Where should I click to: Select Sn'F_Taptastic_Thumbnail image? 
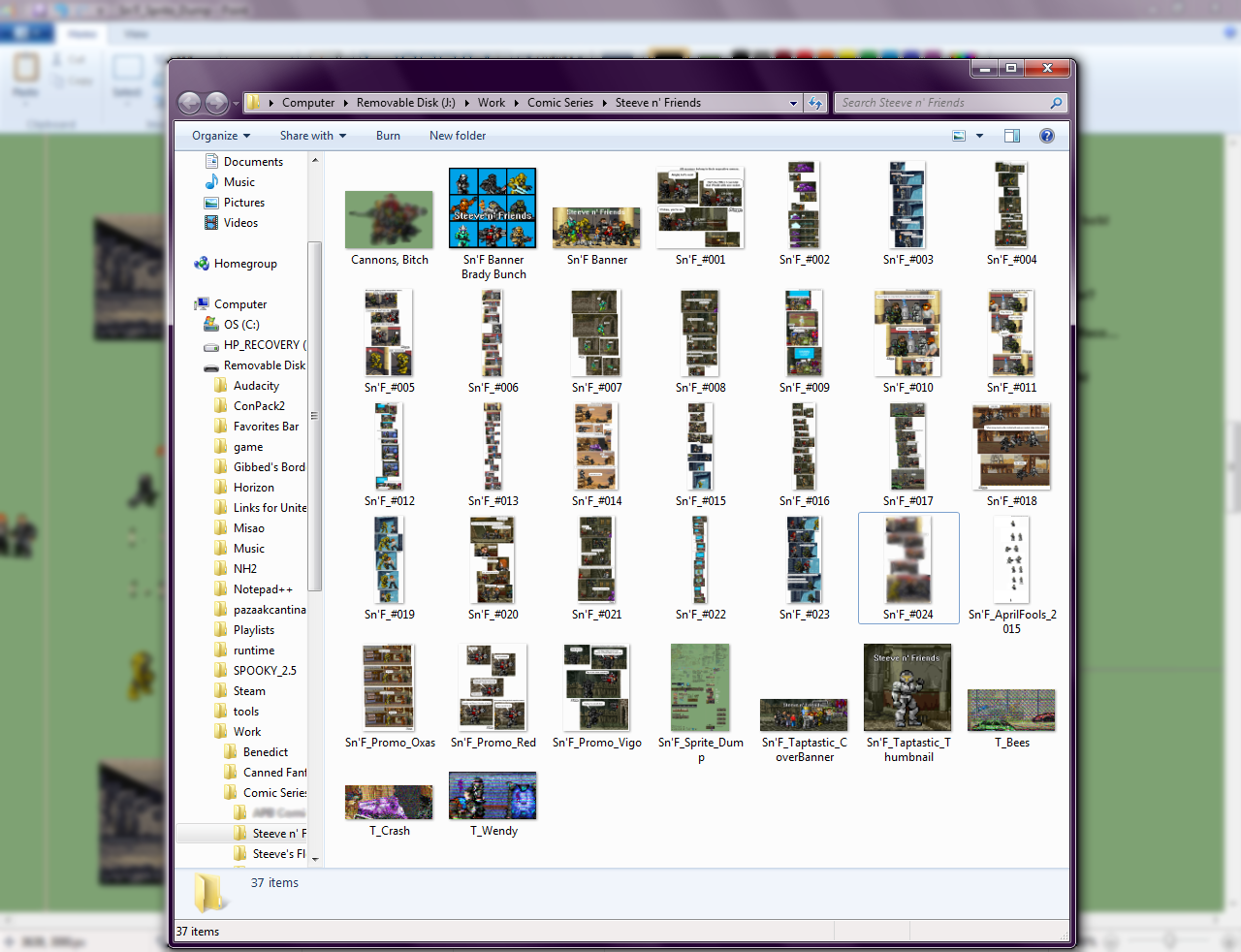tap(908, 703)
